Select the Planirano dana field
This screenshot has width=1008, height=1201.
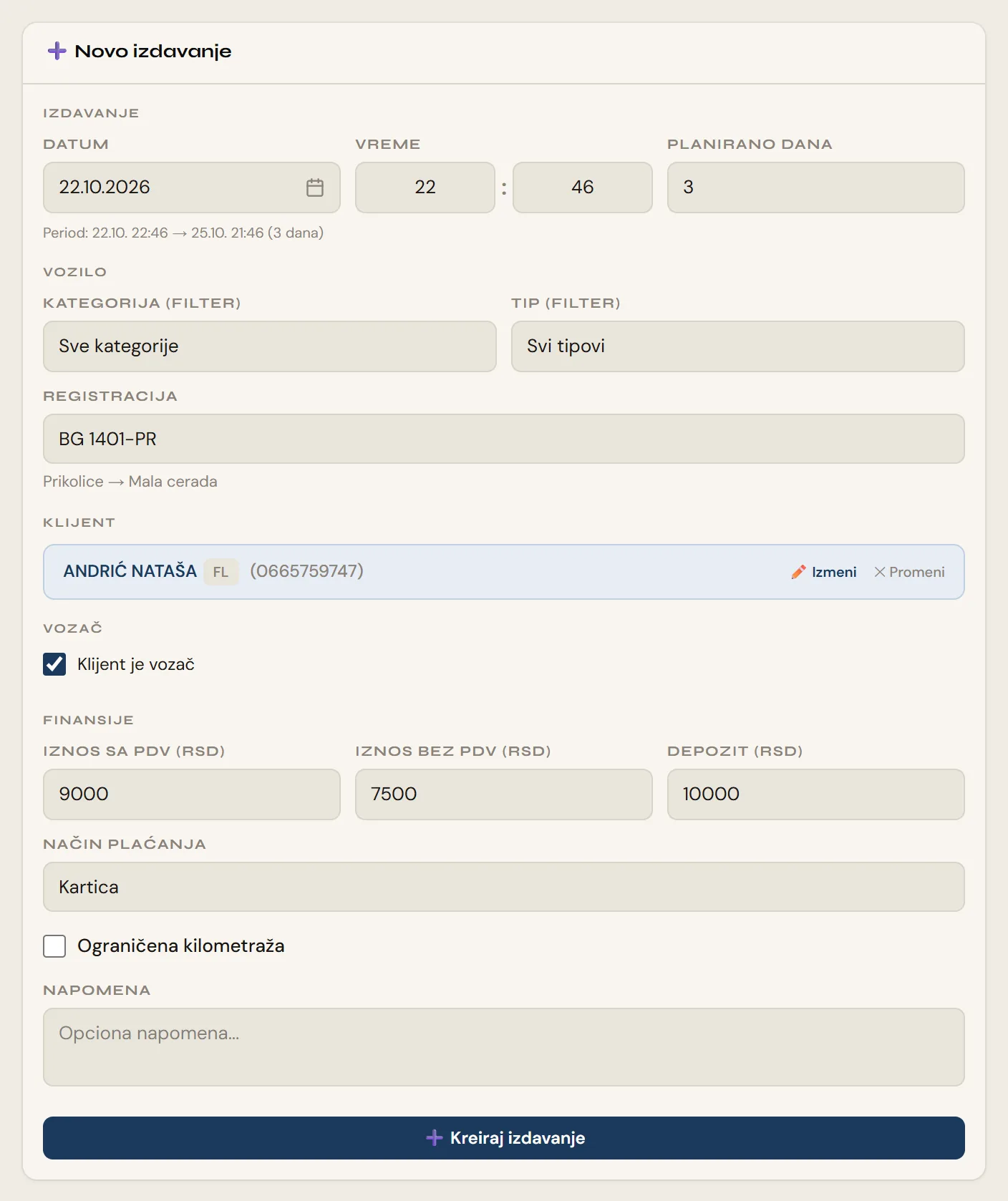click(x=816, y=188)
